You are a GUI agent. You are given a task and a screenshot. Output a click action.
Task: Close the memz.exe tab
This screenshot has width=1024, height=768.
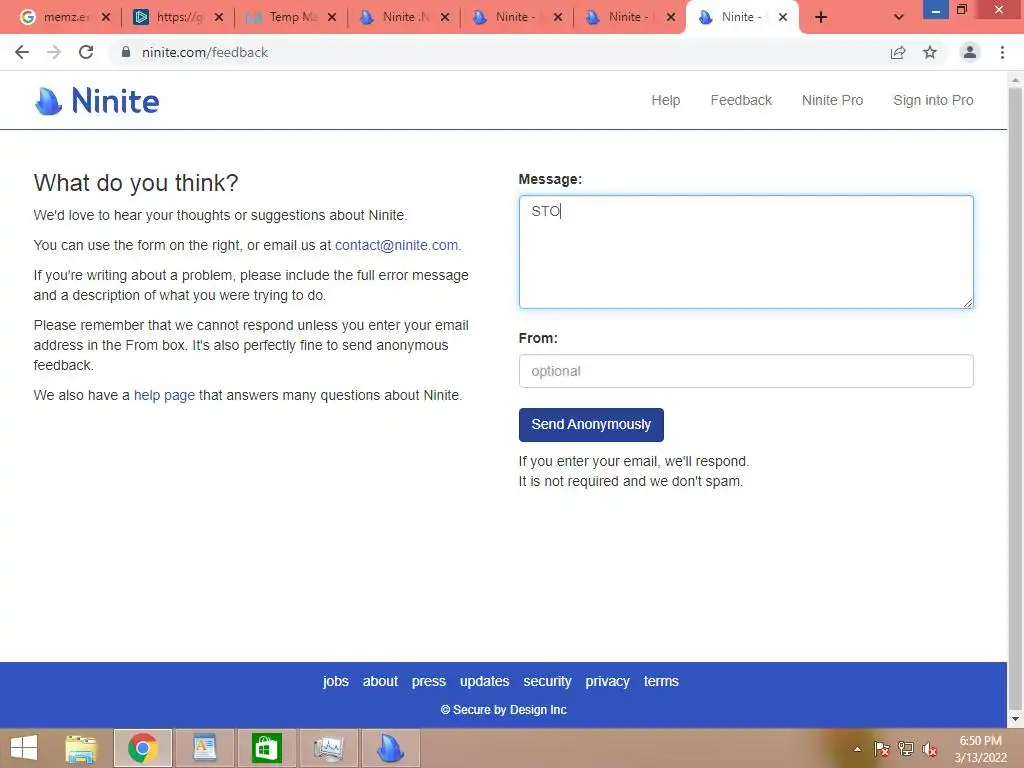(106, 17)
